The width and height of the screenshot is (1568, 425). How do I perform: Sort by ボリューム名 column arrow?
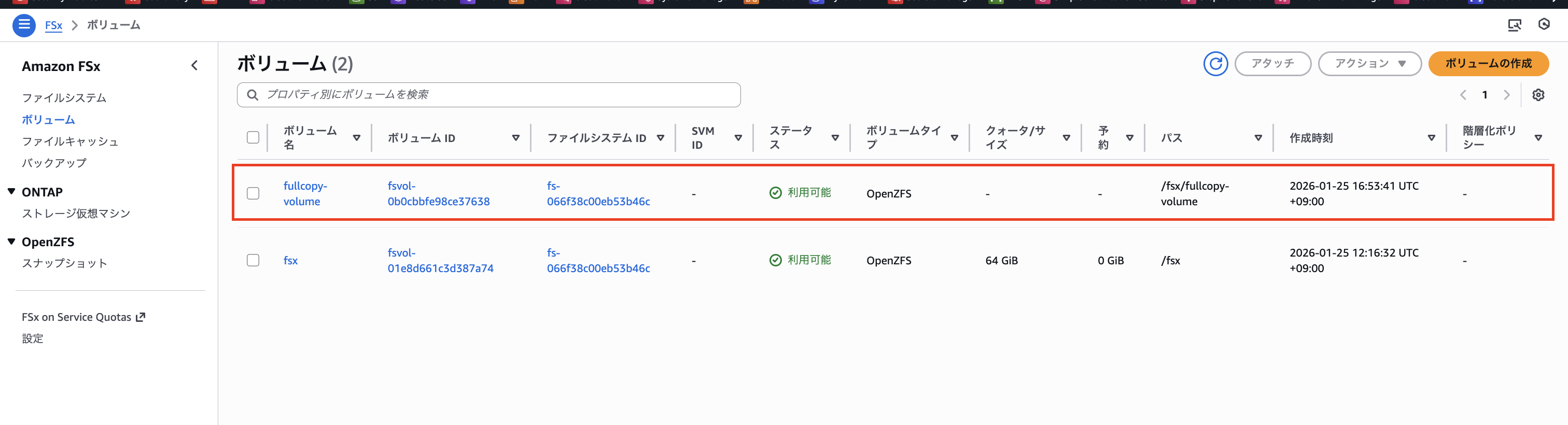[357, 138]
